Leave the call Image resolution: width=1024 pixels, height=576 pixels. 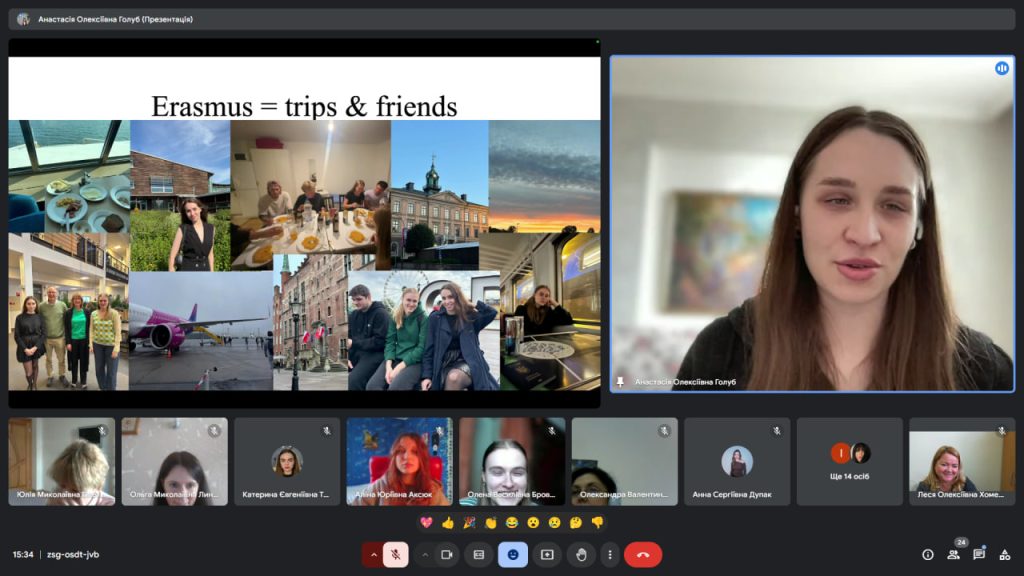643,554
